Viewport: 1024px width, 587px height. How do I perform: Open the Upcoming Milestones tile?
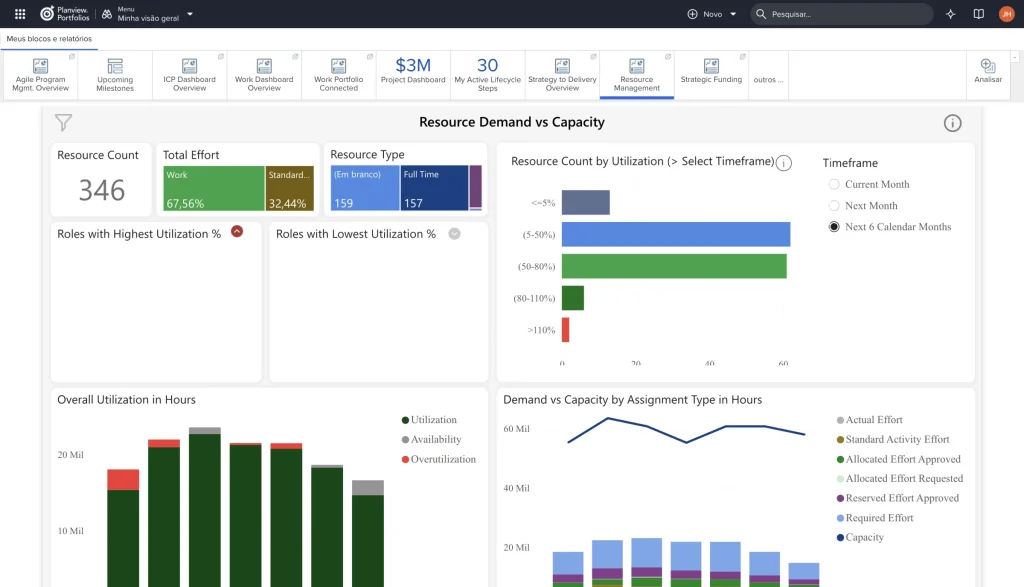115,75
